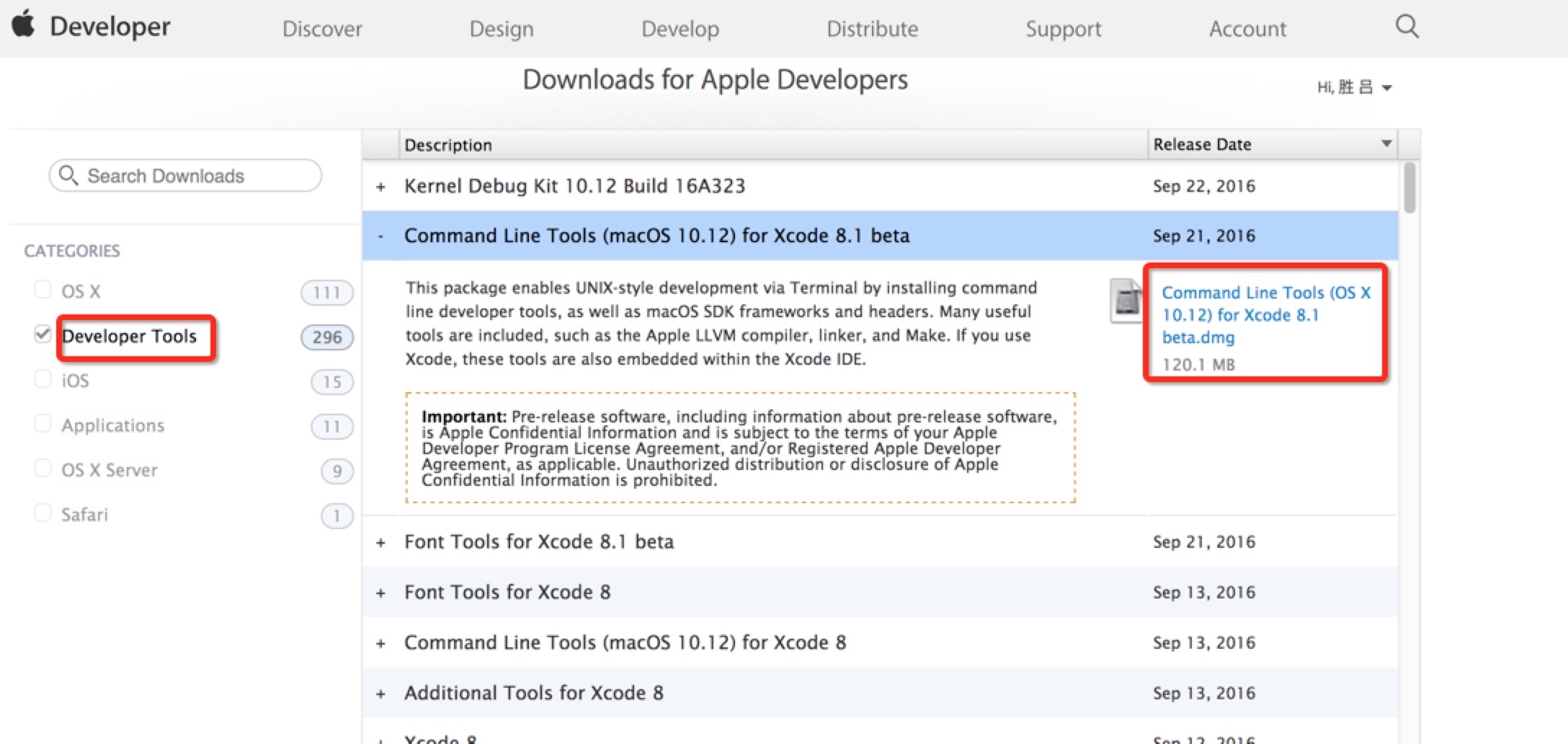Expand the Kernel Debug Kit 10.12 row
This screenshot has width=1568, height=744.
pos(380,187)
